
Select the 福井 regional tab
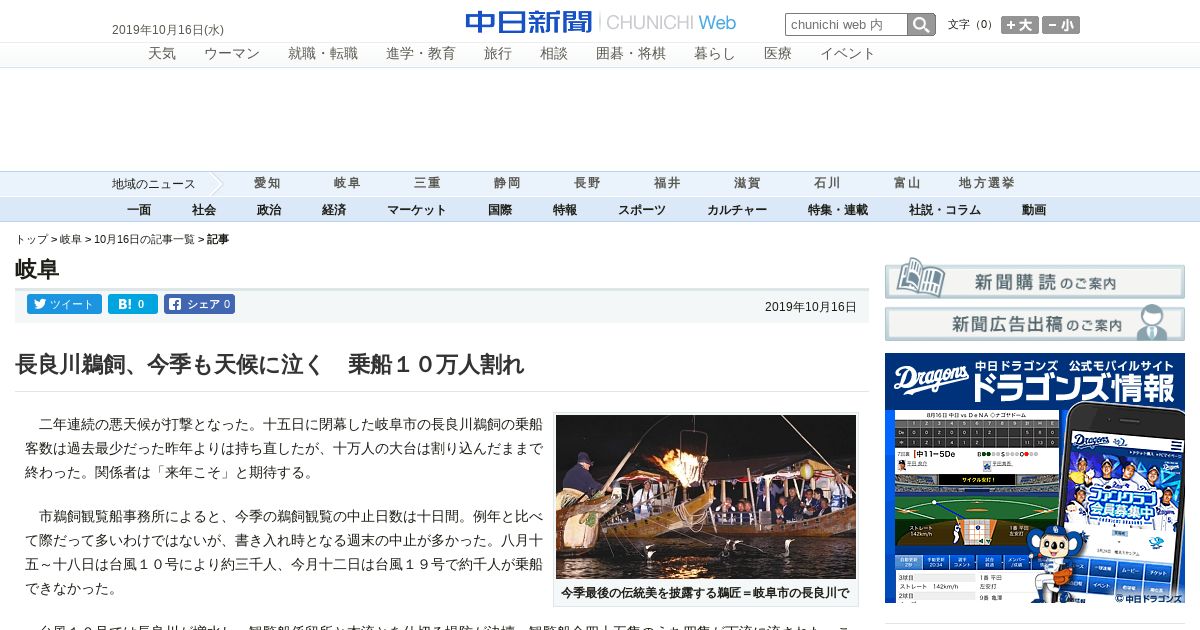click(x=667, y=184)
